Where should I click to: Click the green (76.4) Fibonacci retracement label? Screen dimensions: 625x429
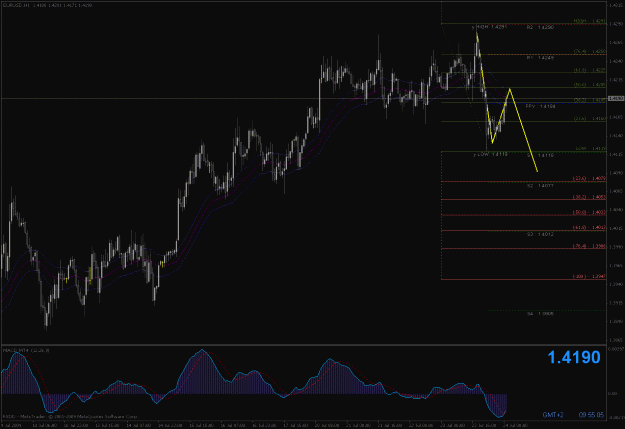point(590,51)
